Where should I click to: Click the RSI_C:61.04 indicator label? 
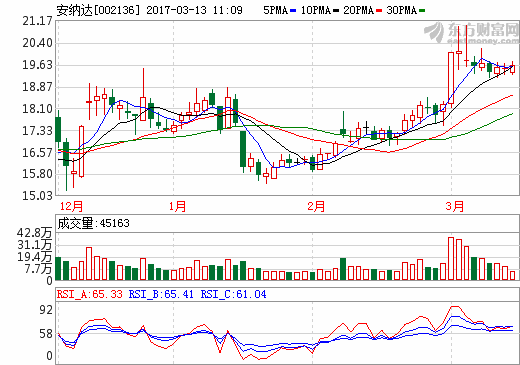pos(233,294)
